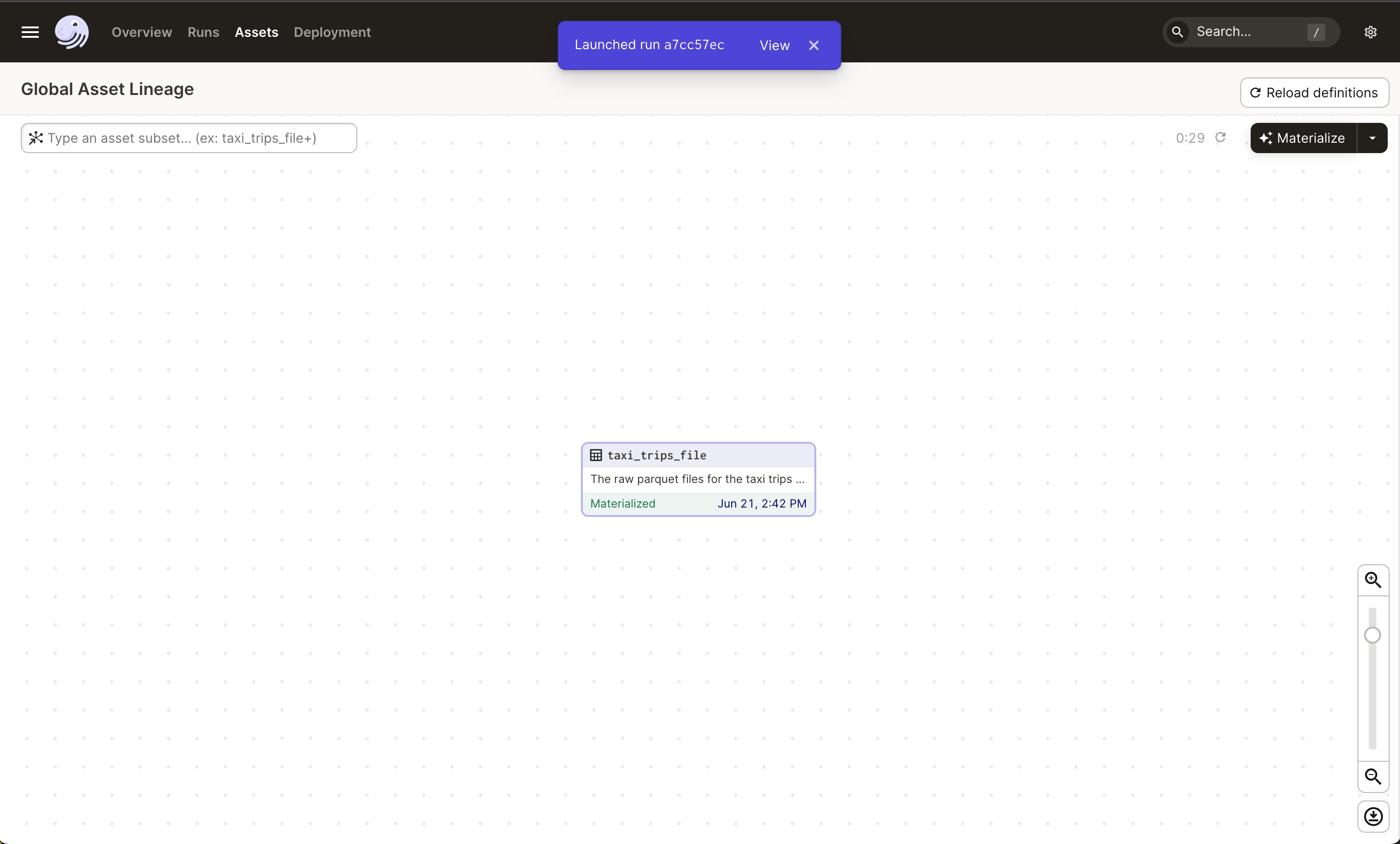The image size is (1400, 844).
Task: Export the graph with the download icon
Action: 1373,817
